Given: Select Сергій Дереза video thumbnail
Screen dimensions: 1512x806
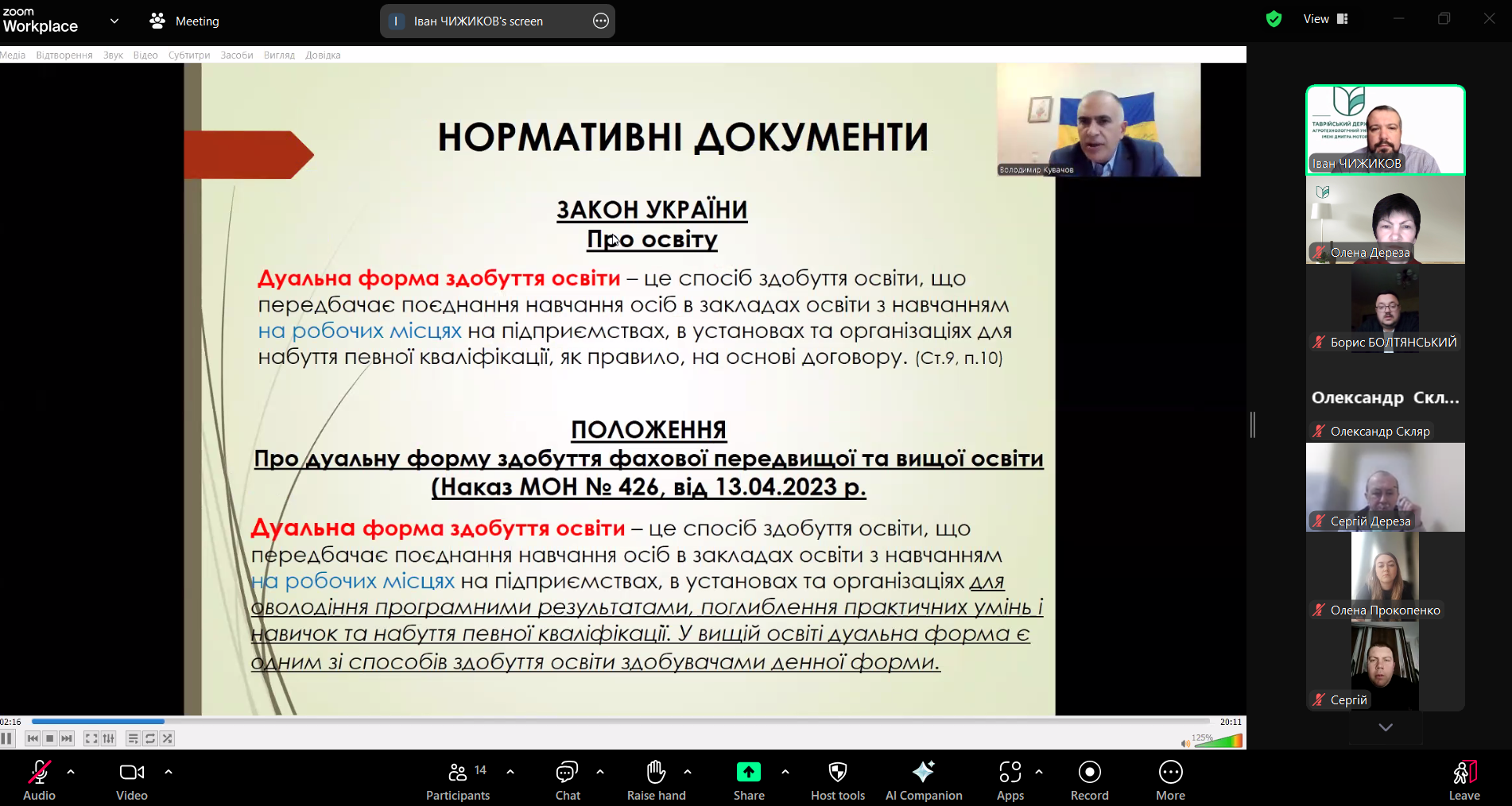Looking at the screenshot, I should [1386, 487].
